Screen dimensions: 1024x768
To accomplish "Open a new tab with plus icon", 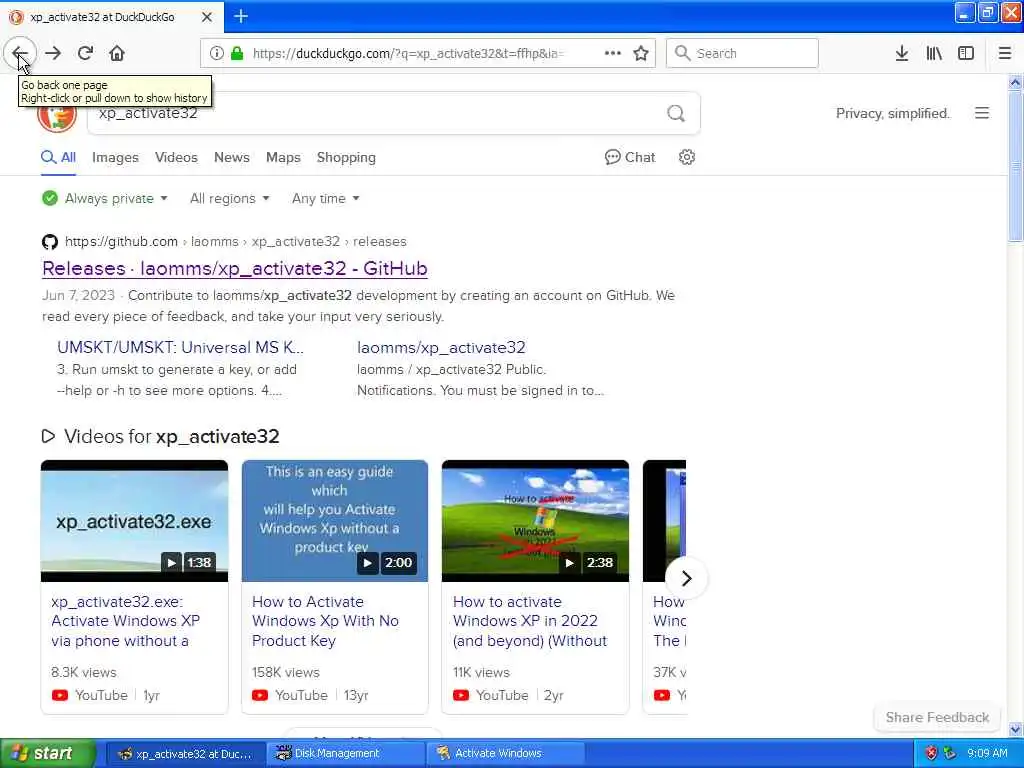I will [241, 16].
